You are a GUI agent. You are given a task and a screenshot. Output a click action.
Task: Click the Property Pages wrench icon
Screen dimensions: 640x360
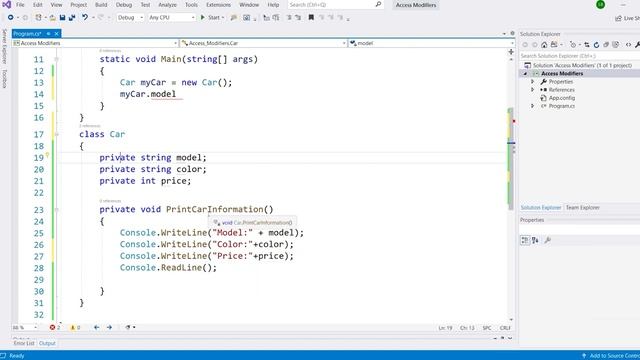548,240
